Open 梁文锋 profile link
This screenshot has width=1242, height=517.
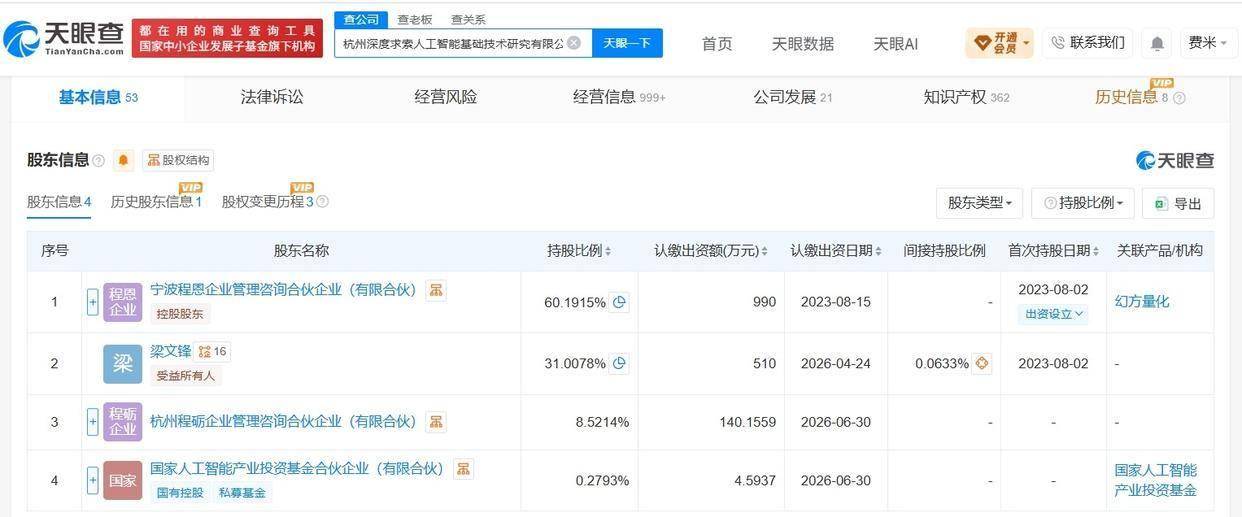(170, 352)
